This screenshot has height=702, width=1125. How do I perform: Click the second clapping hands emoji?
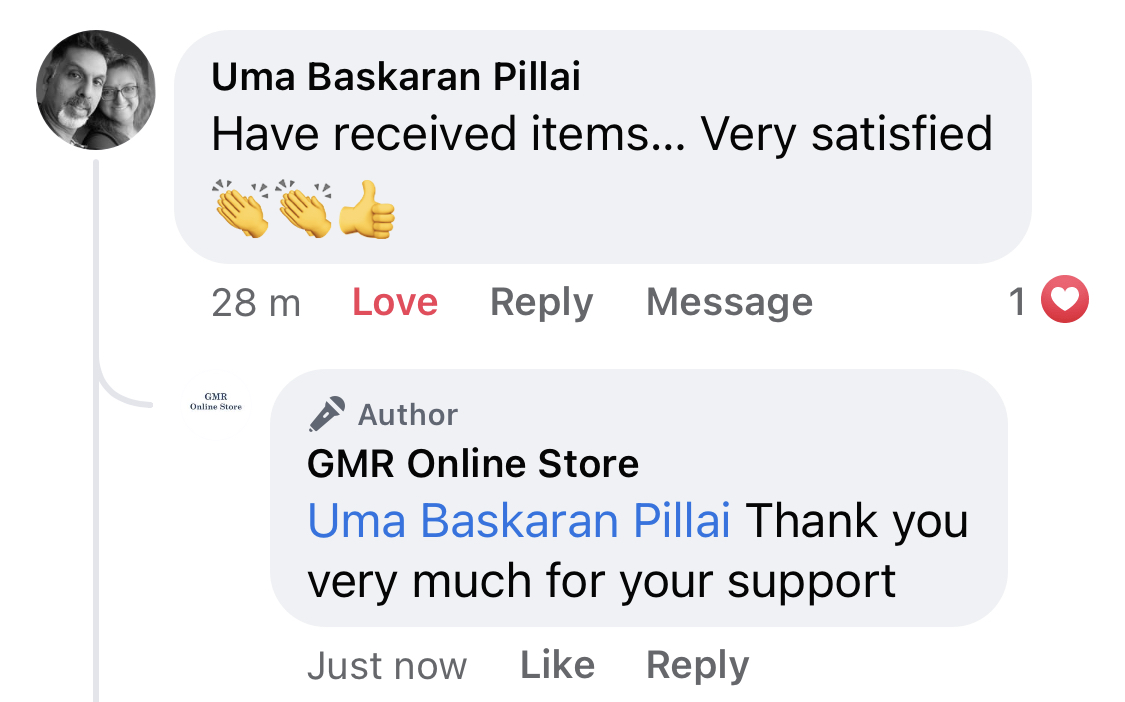[304, 208]
